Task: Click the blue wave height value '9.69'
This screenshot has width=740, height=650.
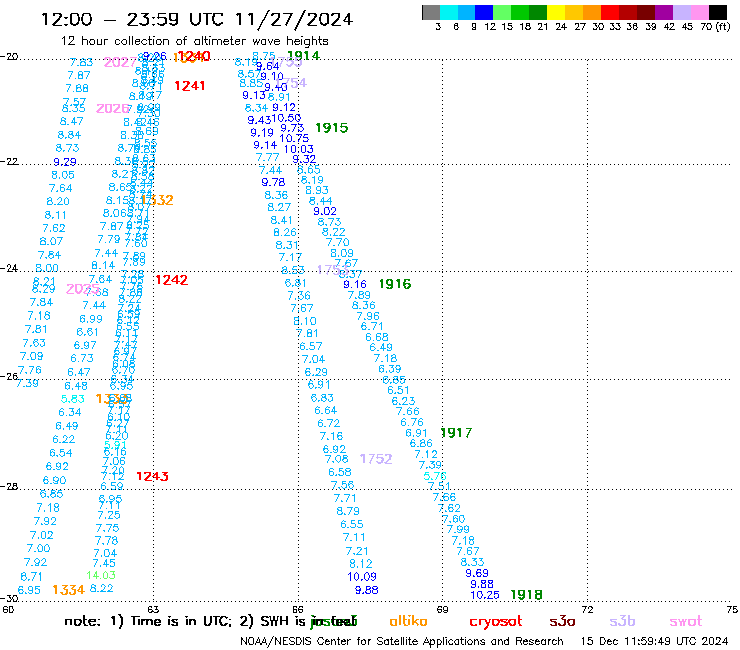Action: coord(477,573)
